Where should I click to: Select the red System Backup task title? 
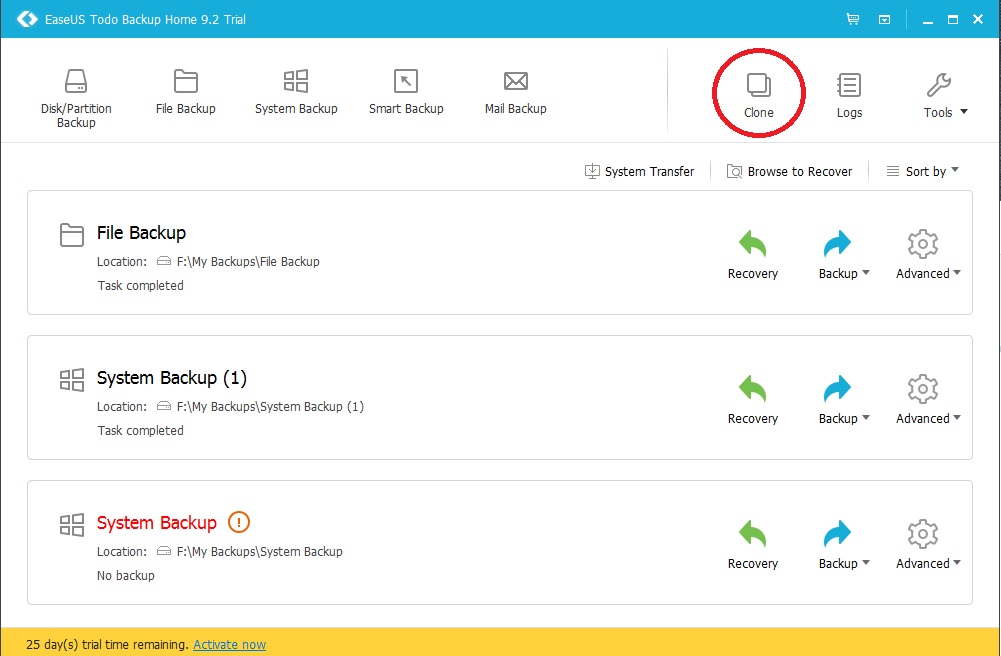156,523
